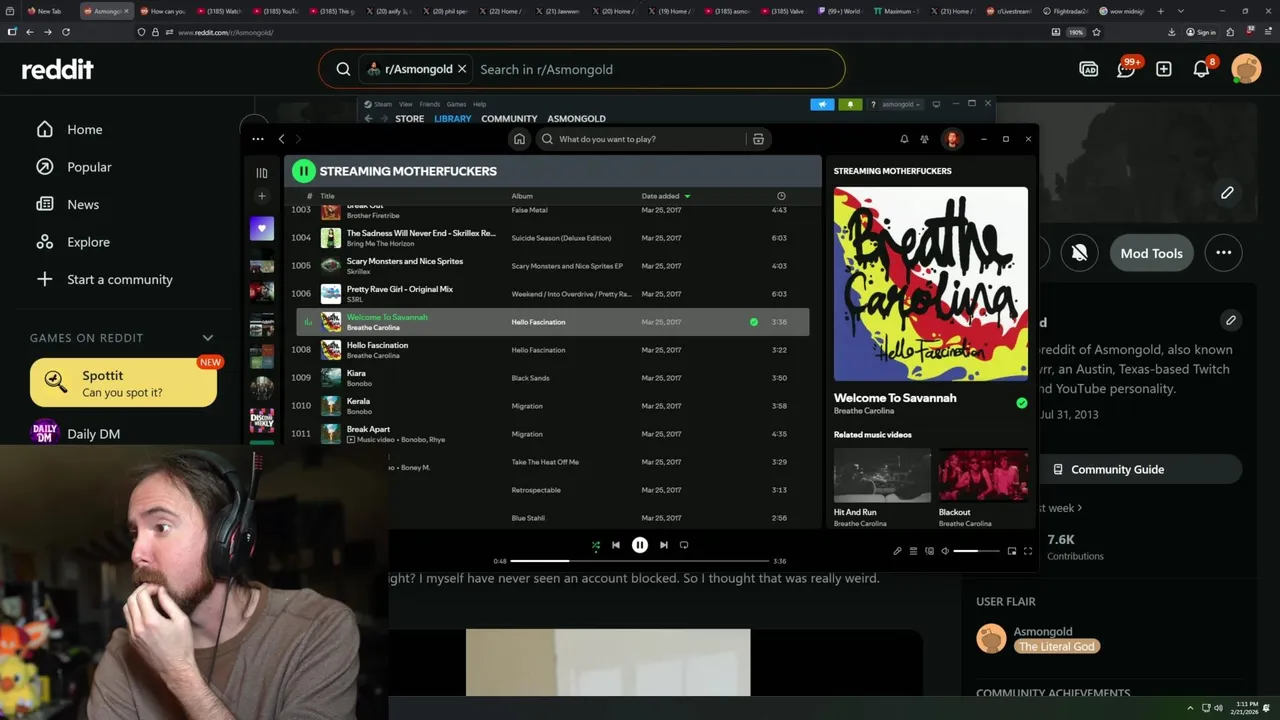1280x720 pixels.
Task: Select track Hello Fascination by Breathe Carolina
Action: 552,350
